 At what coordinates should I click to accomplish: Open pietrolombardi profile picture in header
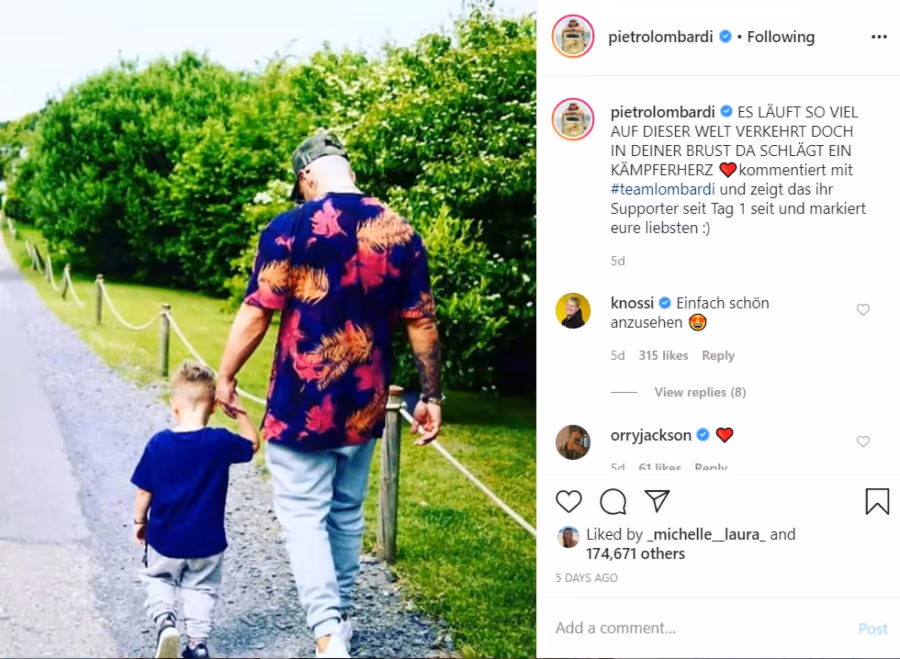click(x=573, y=37)
